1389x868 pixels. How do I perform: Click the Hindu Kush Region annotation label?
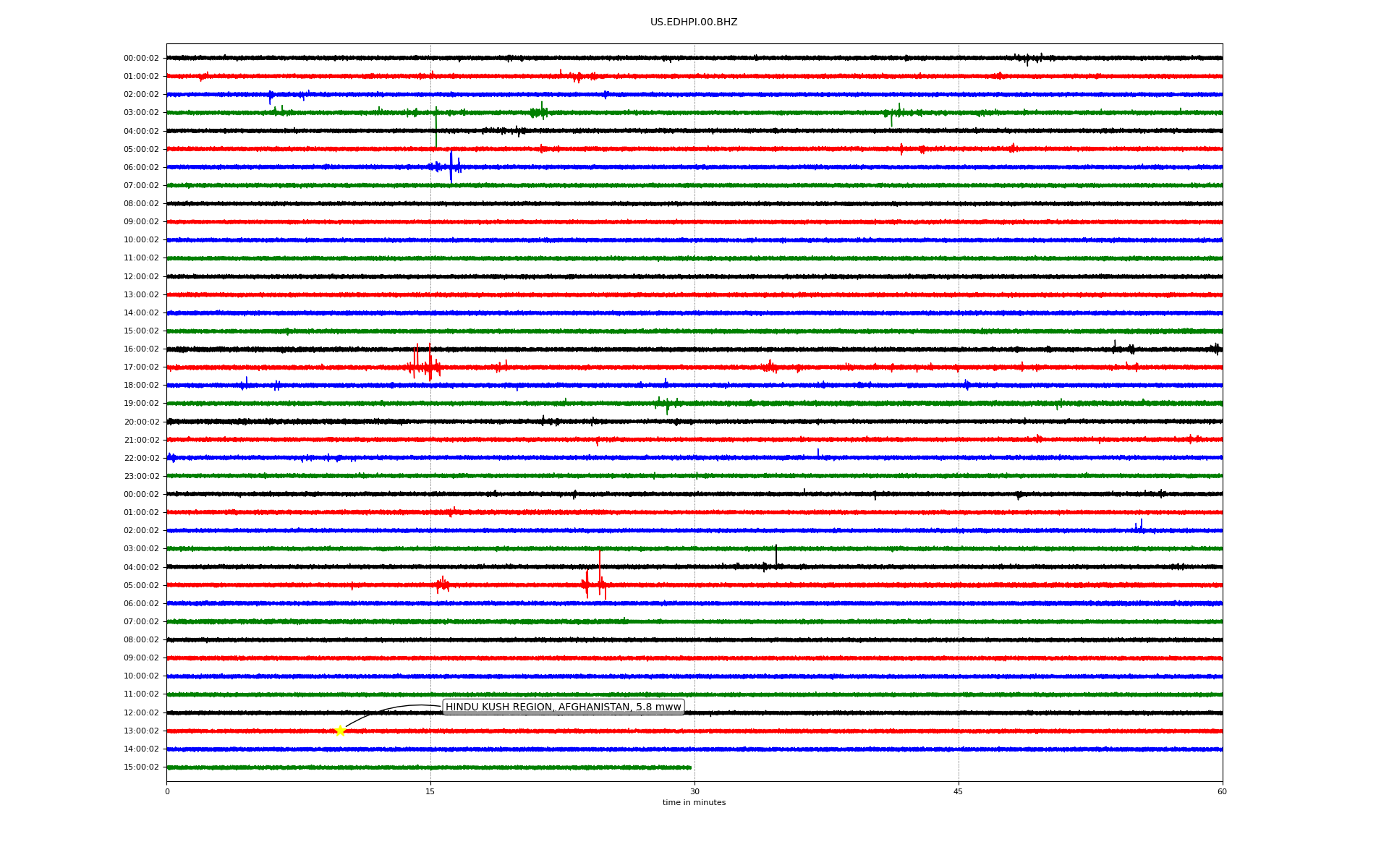pyautogui.click(x=563, y=707)
